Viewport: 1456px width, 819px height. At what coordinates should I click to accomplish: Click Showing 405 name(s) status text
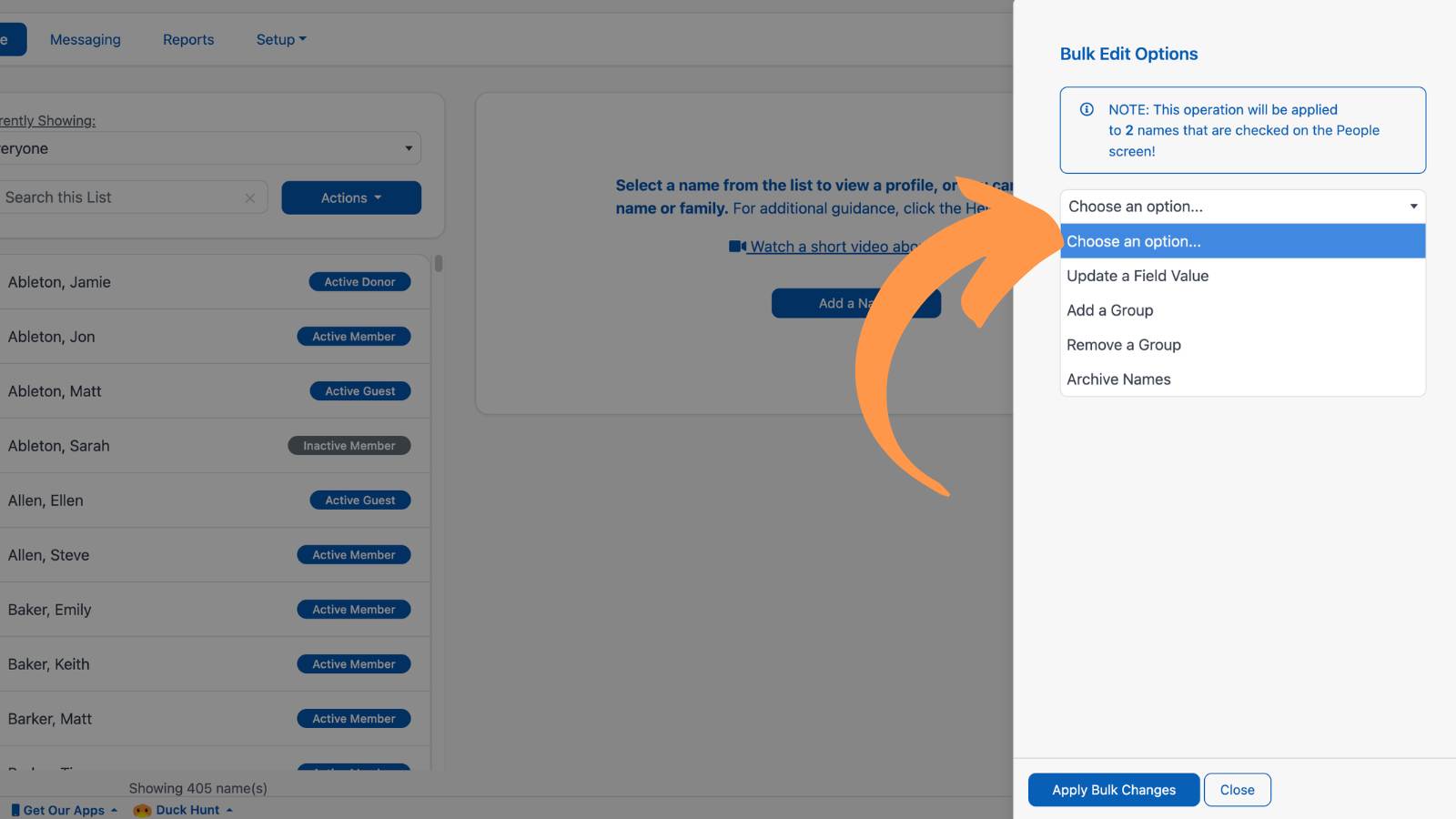(x=197, y=788)
